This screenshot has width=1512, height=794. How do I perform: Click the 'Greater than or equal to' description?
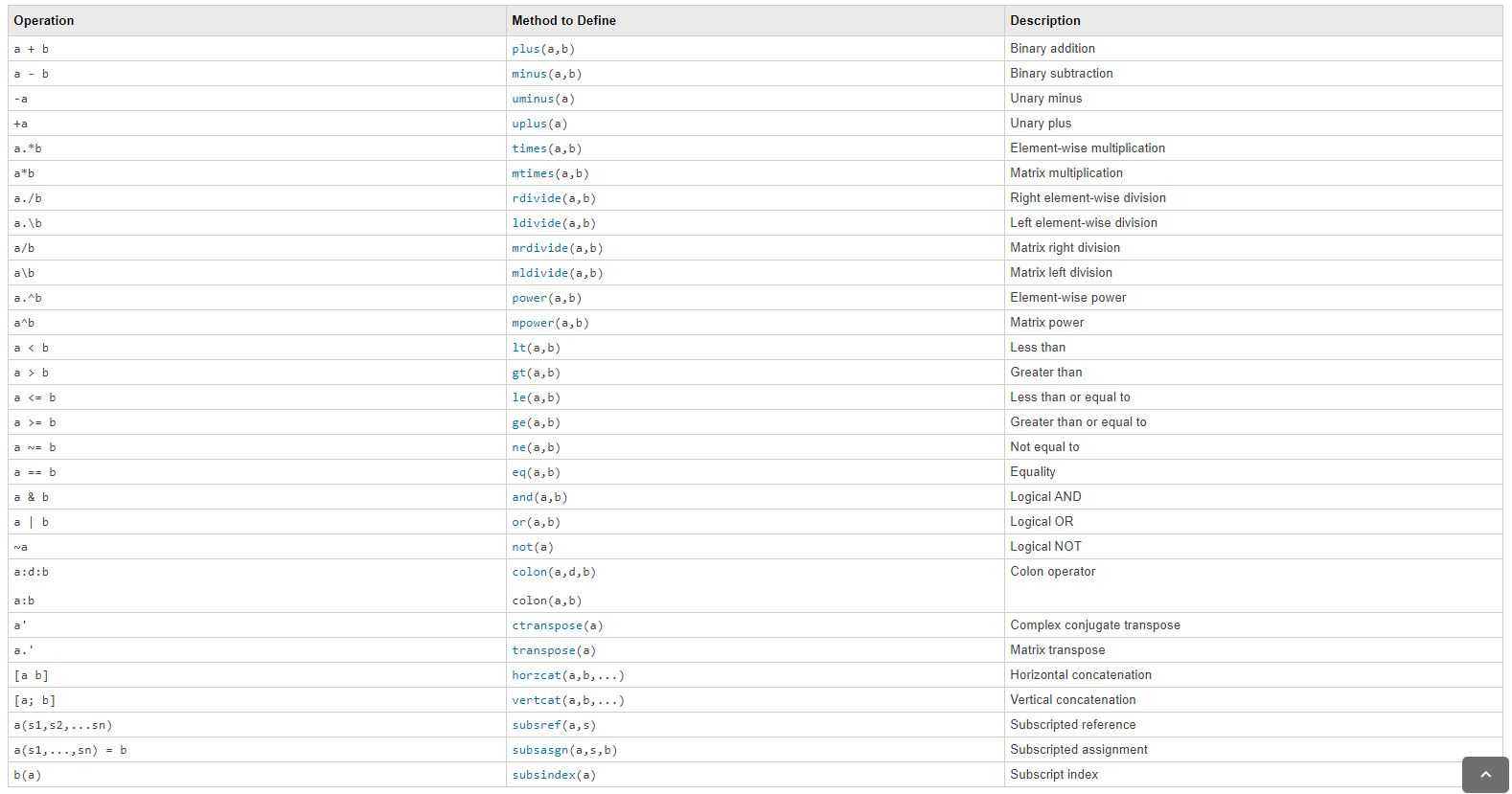coord(1078,421)
